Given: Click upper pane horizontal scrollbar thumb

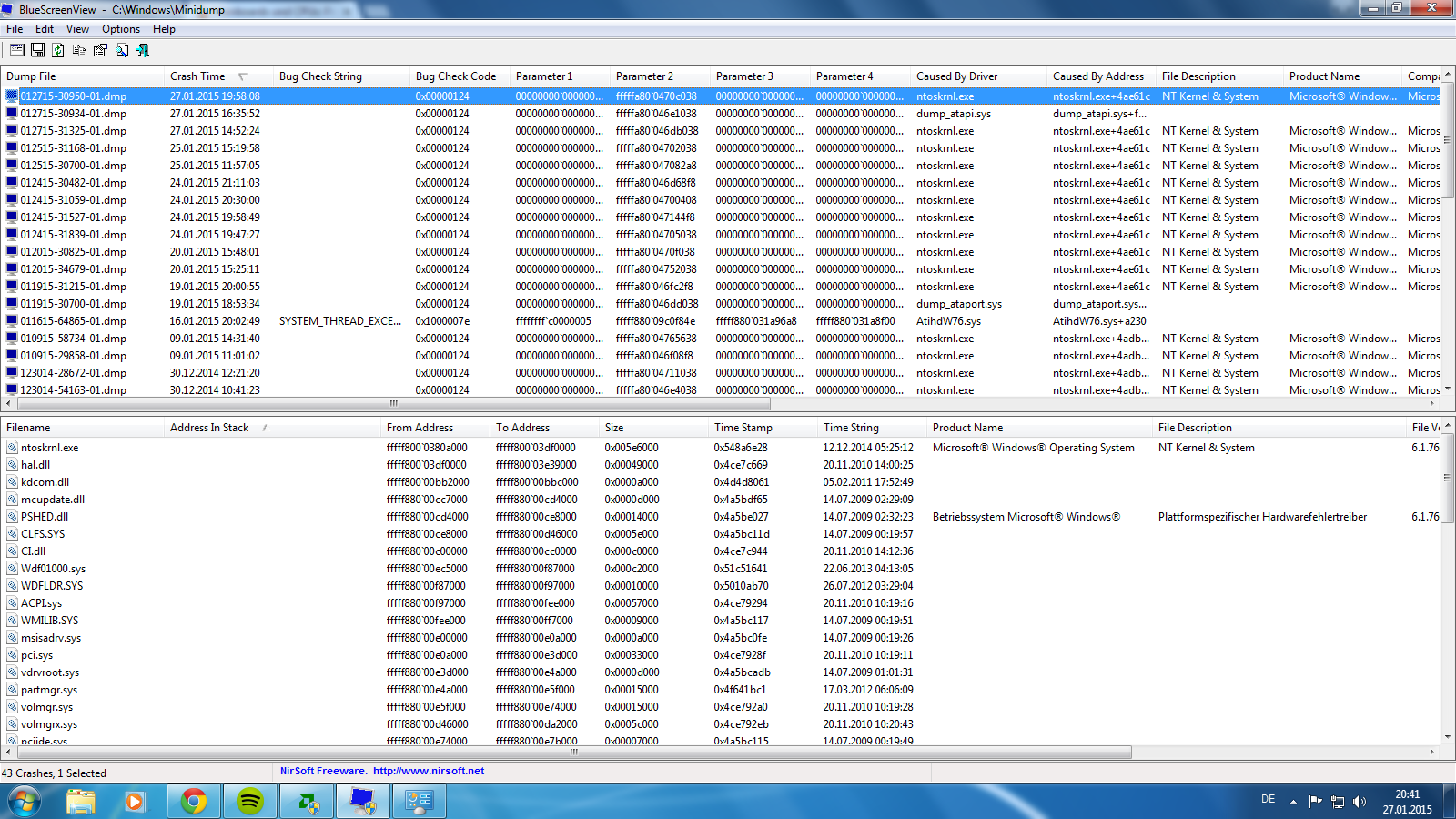Looking at the screenshot, I should coord(393,403).
